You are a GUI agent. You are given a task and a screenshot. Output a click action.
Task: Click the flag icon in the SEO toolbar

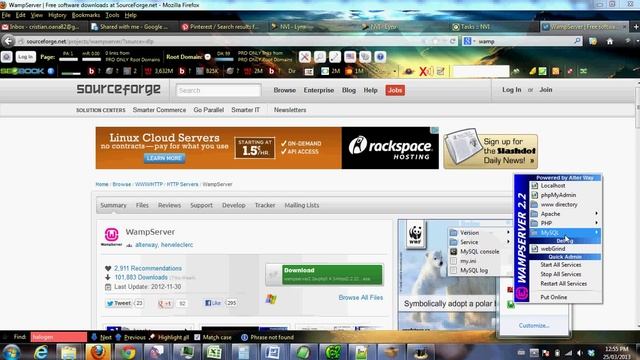[350, 57]
